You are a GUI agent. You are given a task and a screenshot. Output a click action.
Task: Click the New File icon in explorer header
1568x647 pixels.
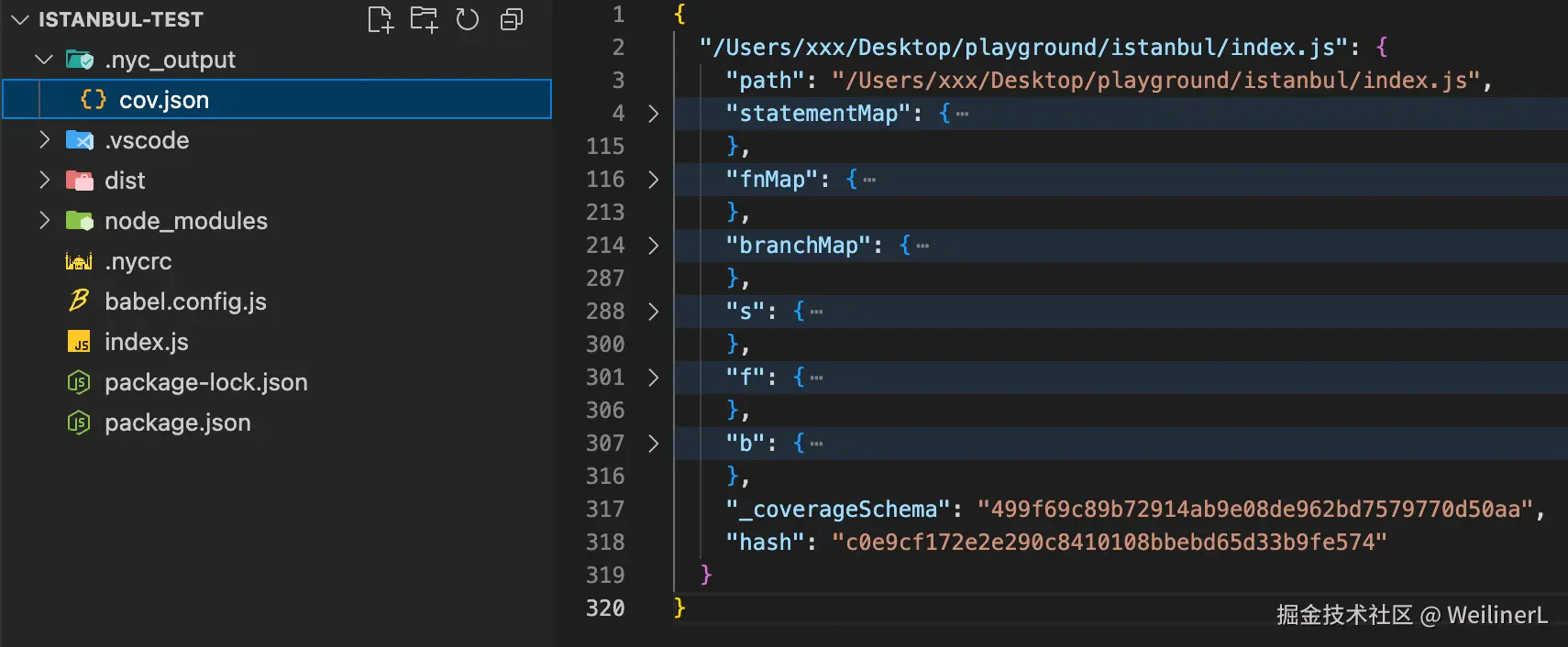(380, 19)
